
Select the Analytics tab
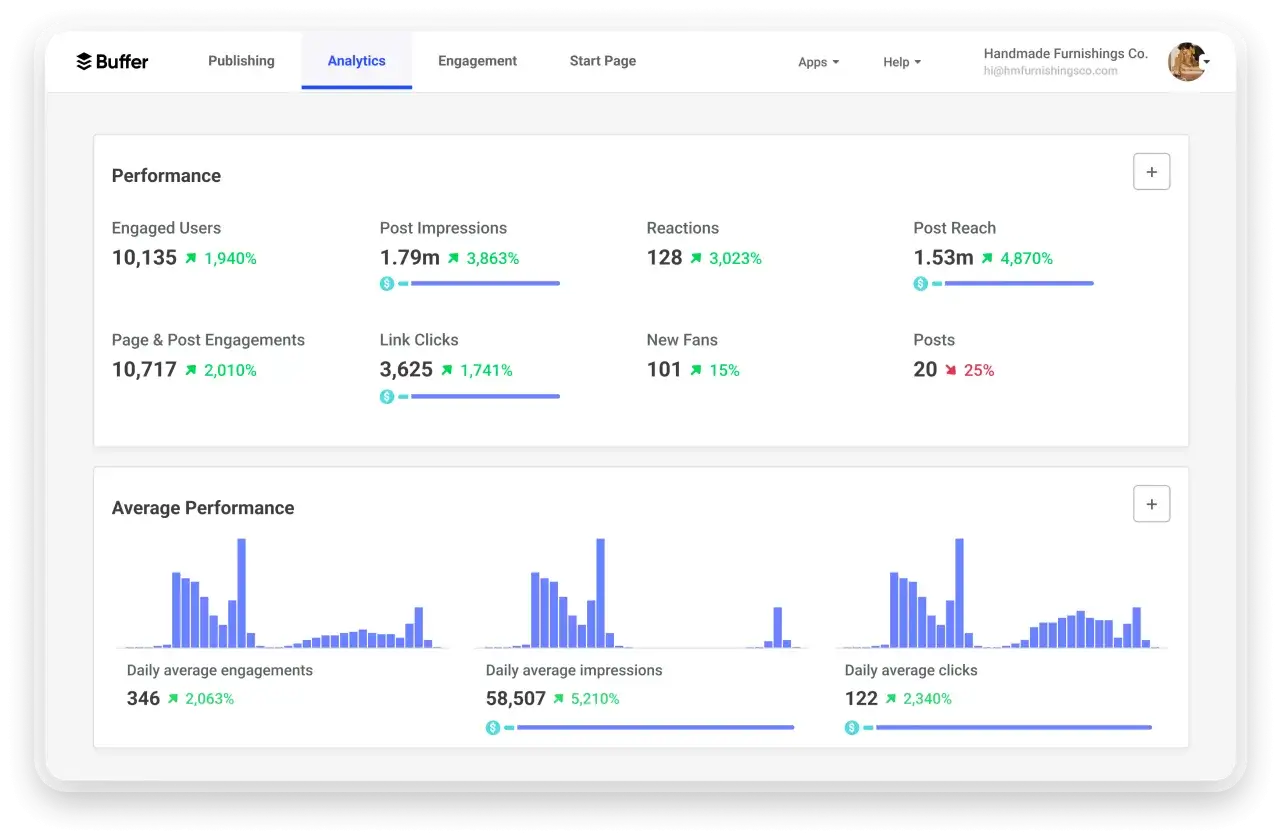tap(356, 61)
